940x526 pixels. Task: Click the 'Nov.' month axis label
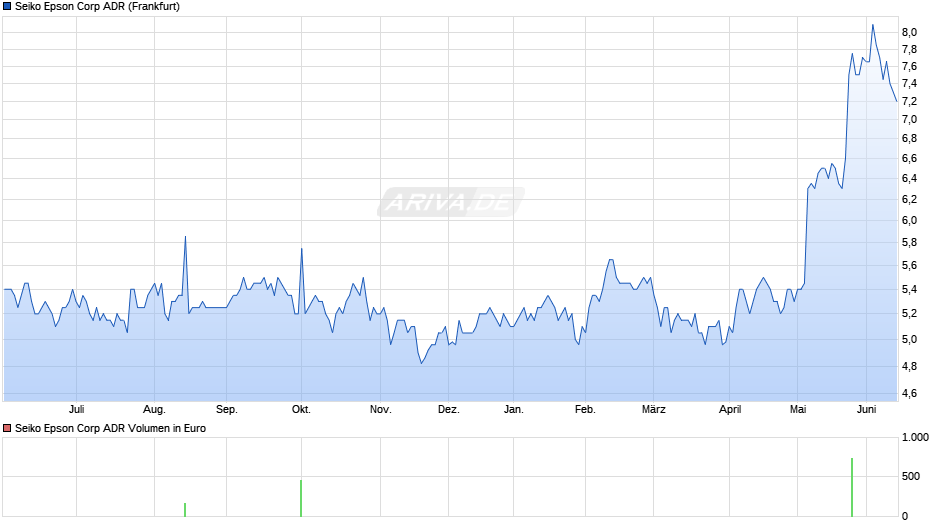point(380,409)
